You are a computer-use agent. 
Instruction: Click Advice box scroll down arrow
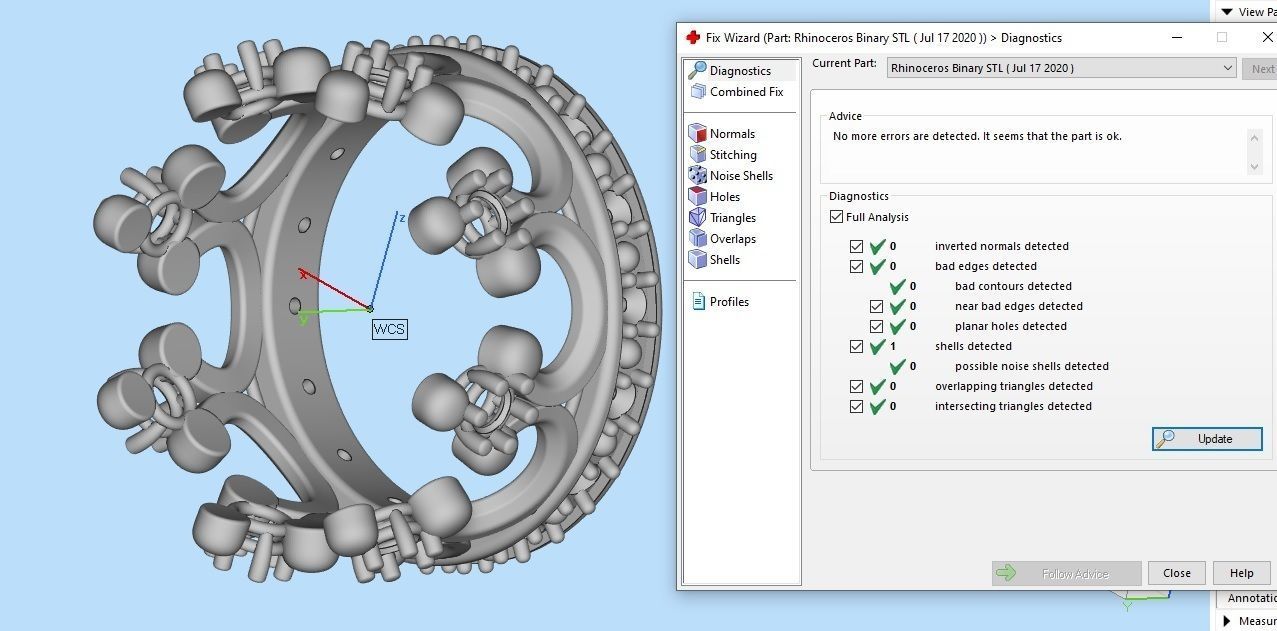pyautogui.click(x=1254, y=167)
